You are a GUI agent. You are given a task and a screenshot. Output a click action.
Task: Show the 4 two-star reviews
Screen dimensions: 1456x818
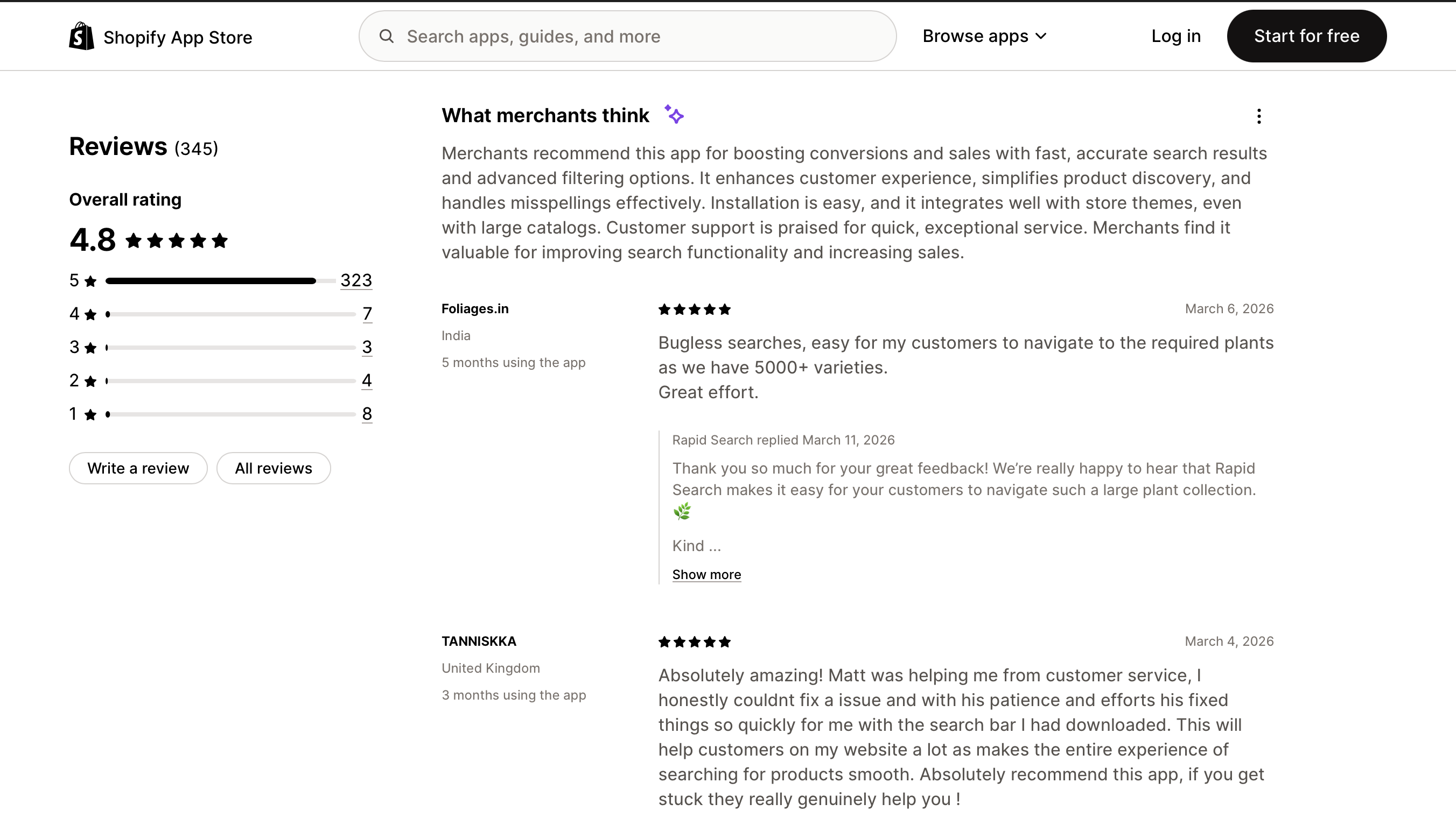click(367, 380)
